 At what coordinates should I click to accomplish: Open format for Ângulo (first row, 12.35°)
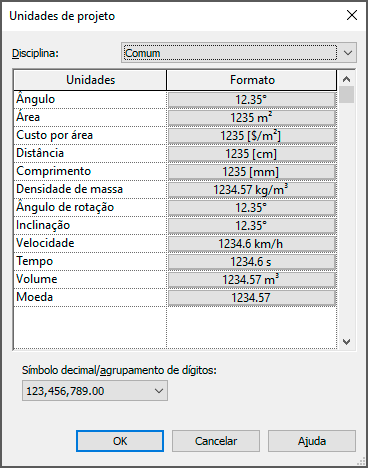click(252, 100)
